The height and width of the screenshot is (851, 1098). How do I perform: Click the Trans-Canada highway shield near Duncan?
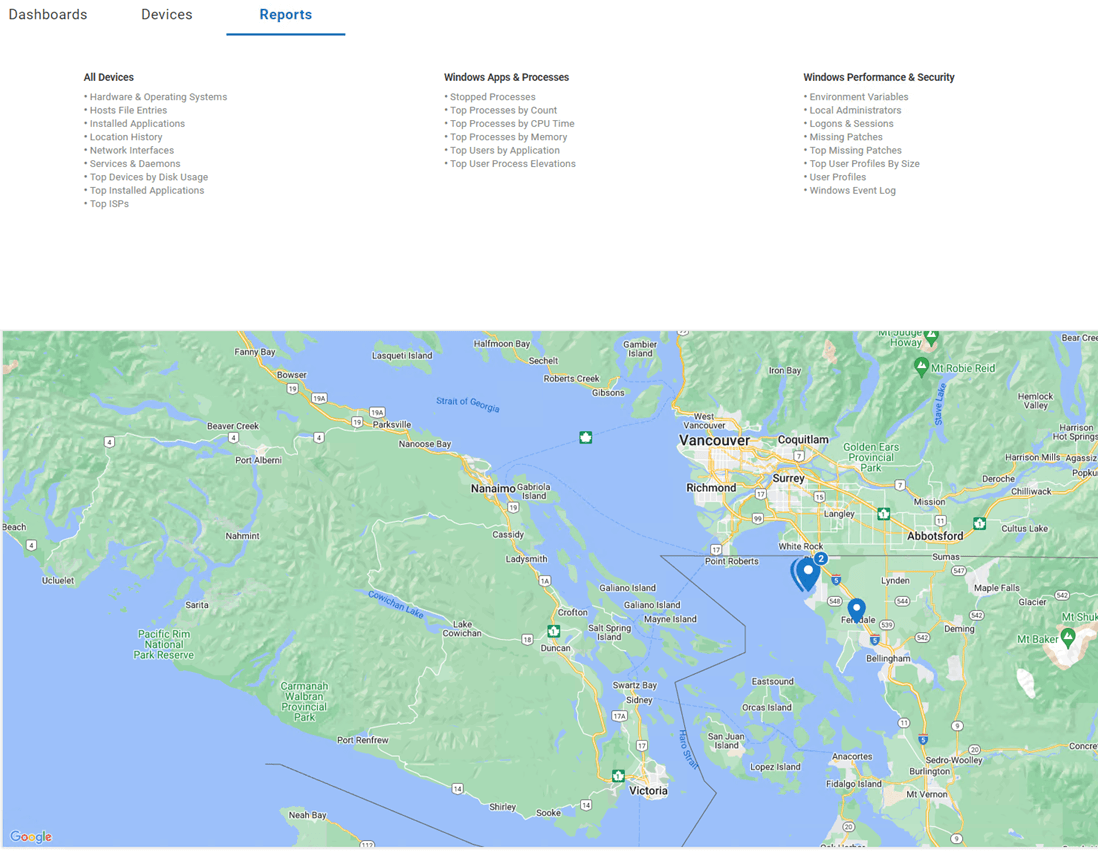tap(553, 632)
